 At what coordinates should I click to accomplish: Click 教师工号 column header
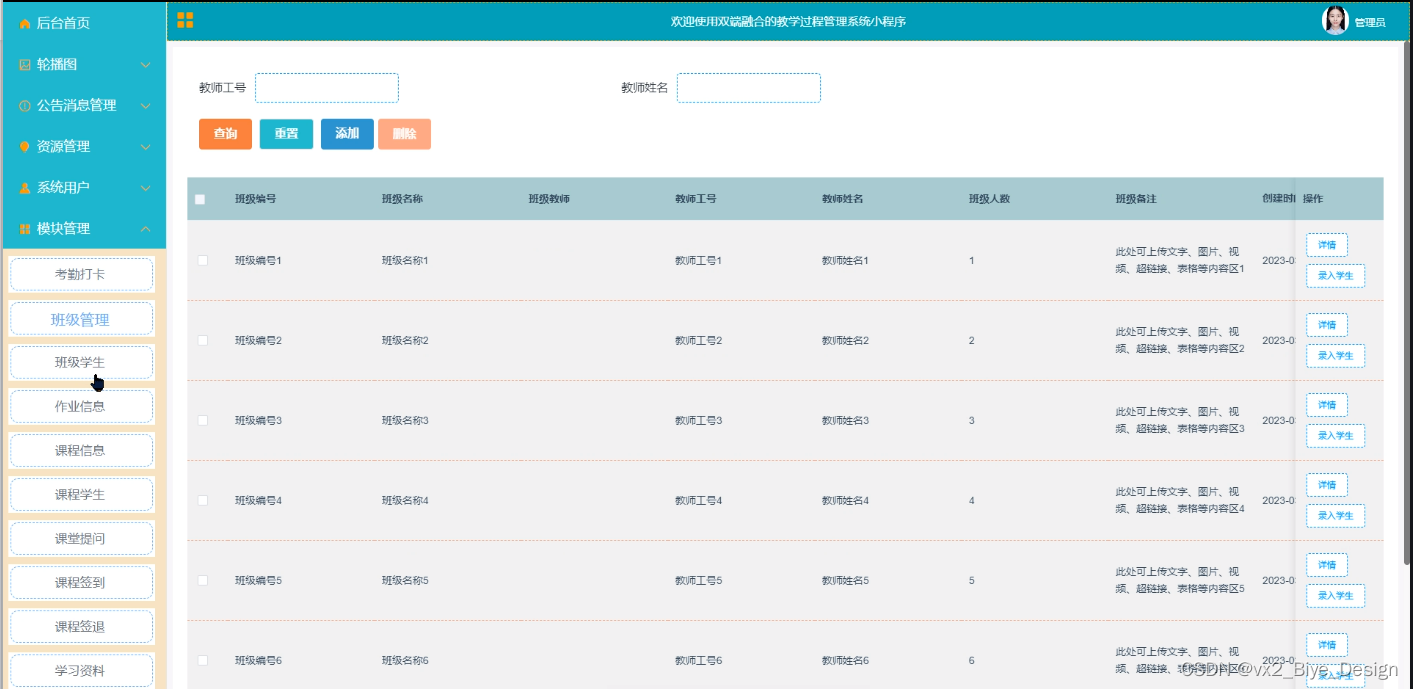696,199
